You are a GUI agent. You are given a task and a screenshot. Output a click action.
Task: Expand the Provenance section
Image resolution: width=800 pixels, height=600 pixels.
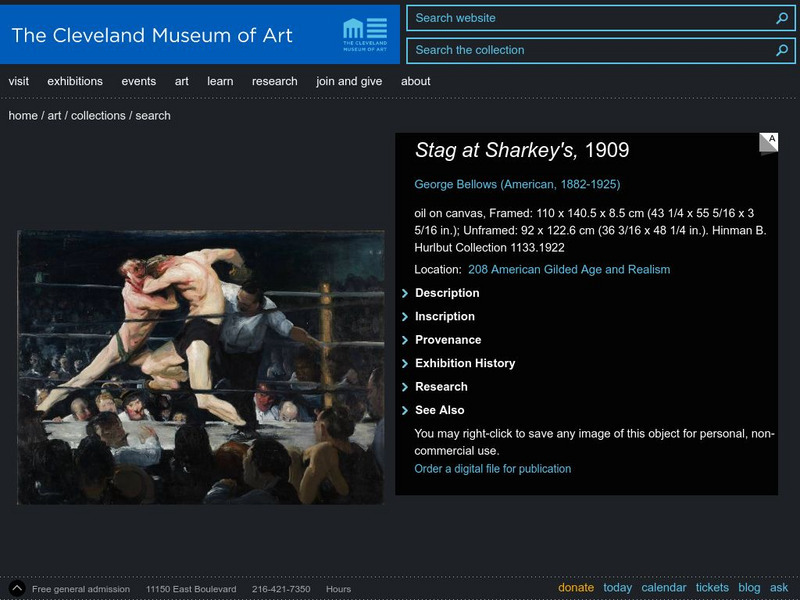[447, 340]
